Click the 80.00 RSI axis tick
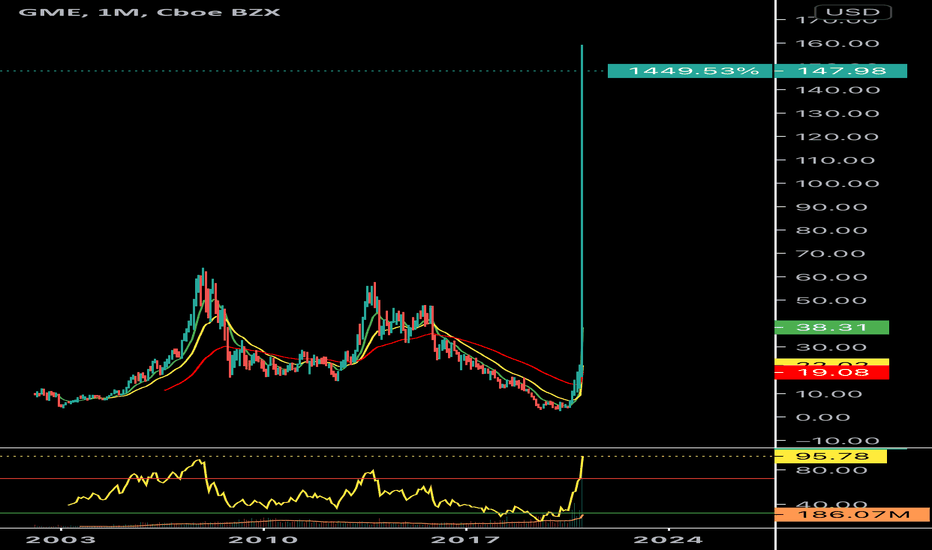932x550 pixels. (831, 470)
